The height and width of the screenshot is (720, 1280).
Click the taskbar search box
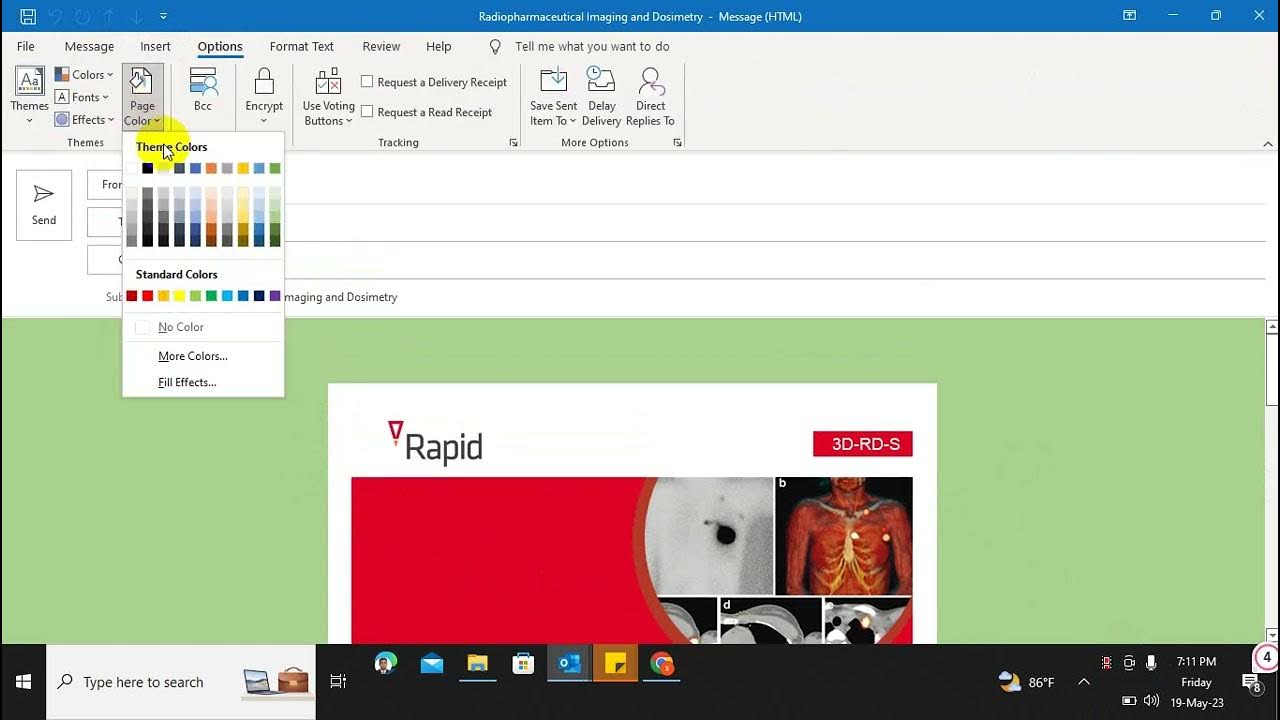[181, 682]
